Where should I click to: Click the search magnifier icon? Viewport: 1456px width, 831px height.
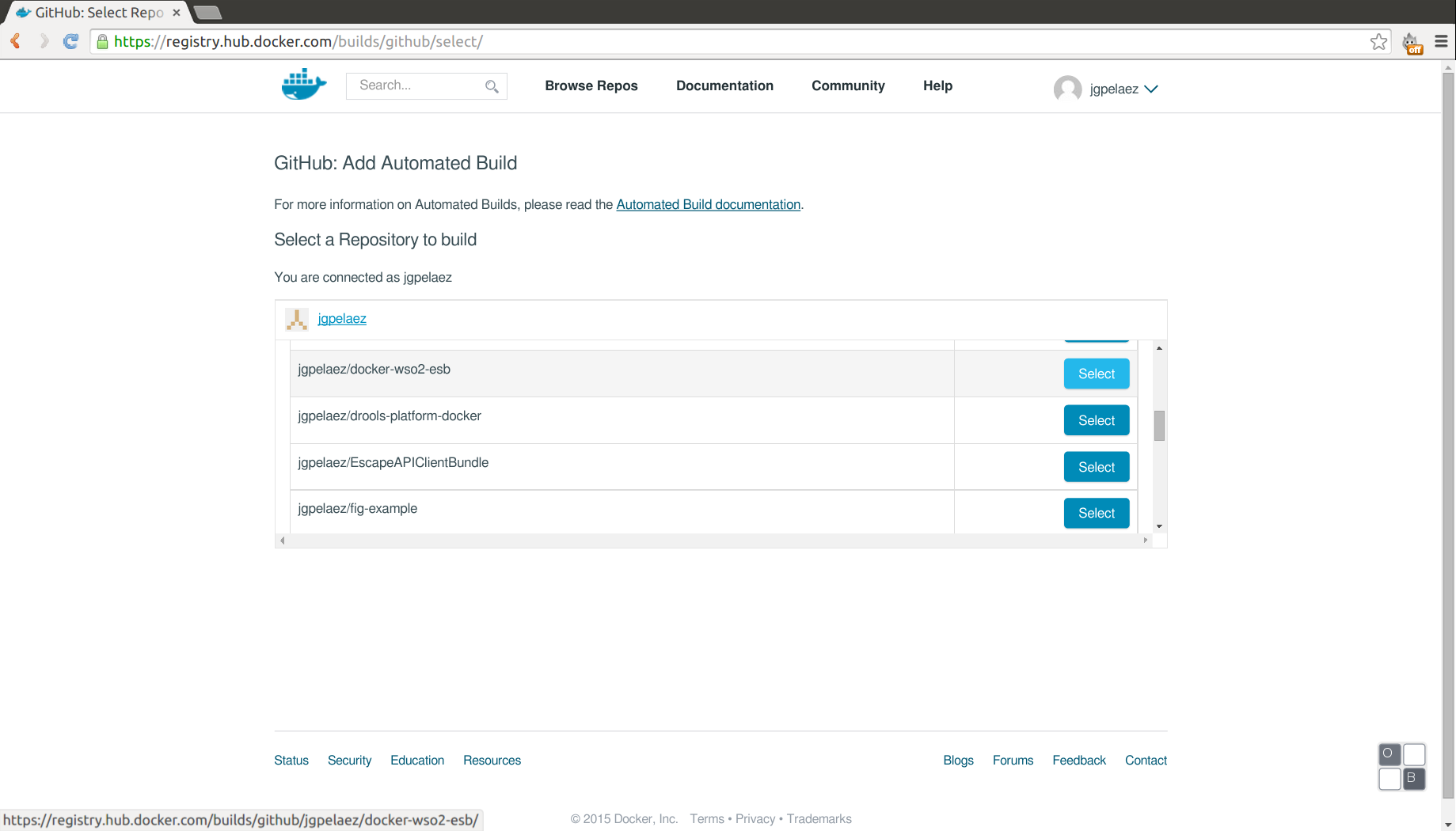[492, 85]
